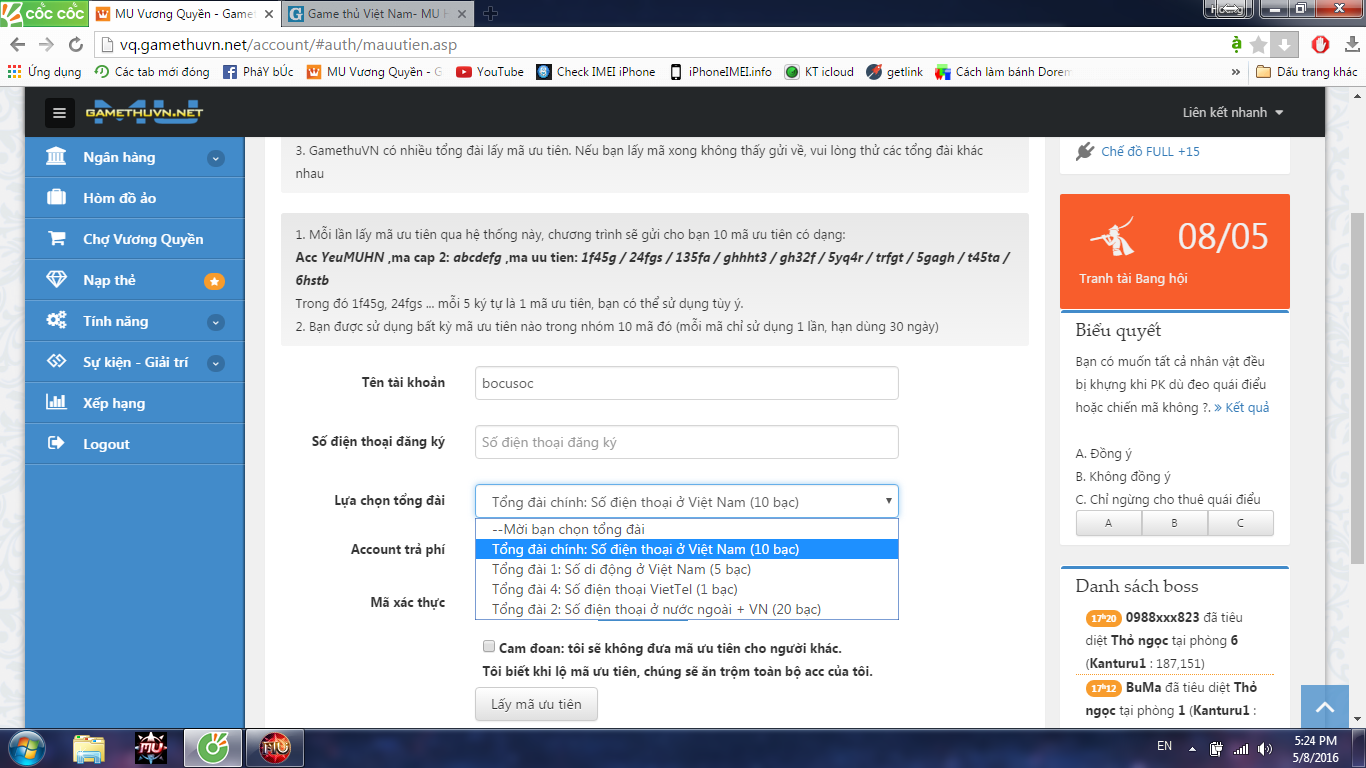Vote option A in Biểu quyết poll
Viewport: 1366px width, 768px height.
(1108, 523)
